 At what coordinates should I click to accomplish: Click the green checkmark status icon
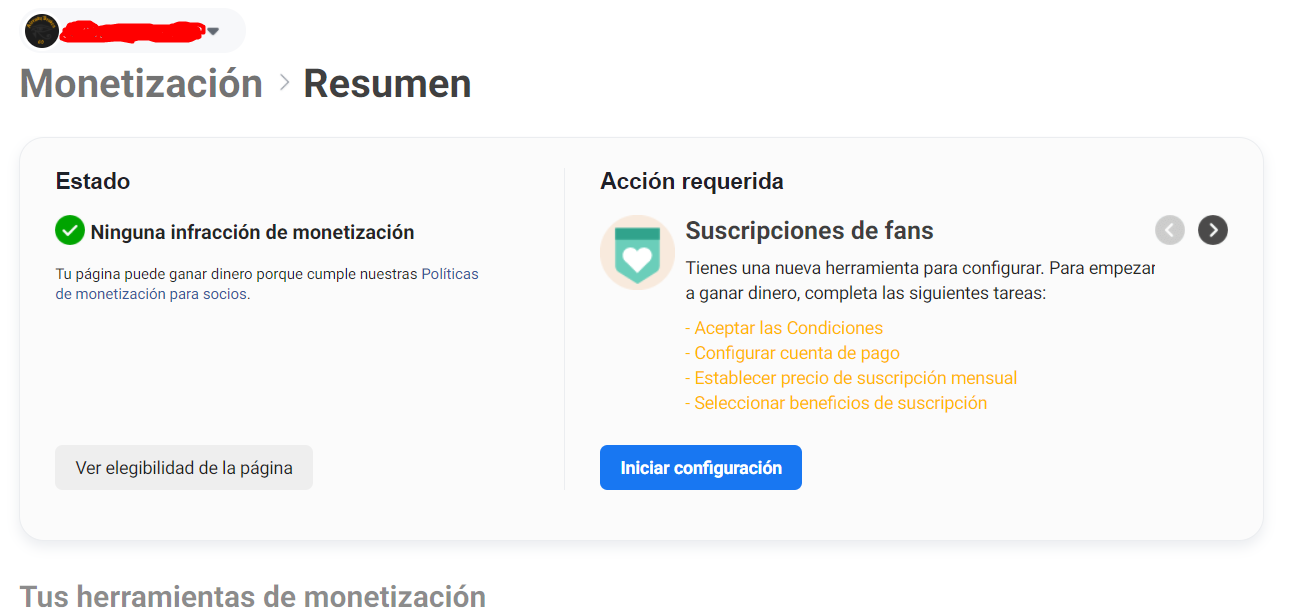tap(69, 231)
